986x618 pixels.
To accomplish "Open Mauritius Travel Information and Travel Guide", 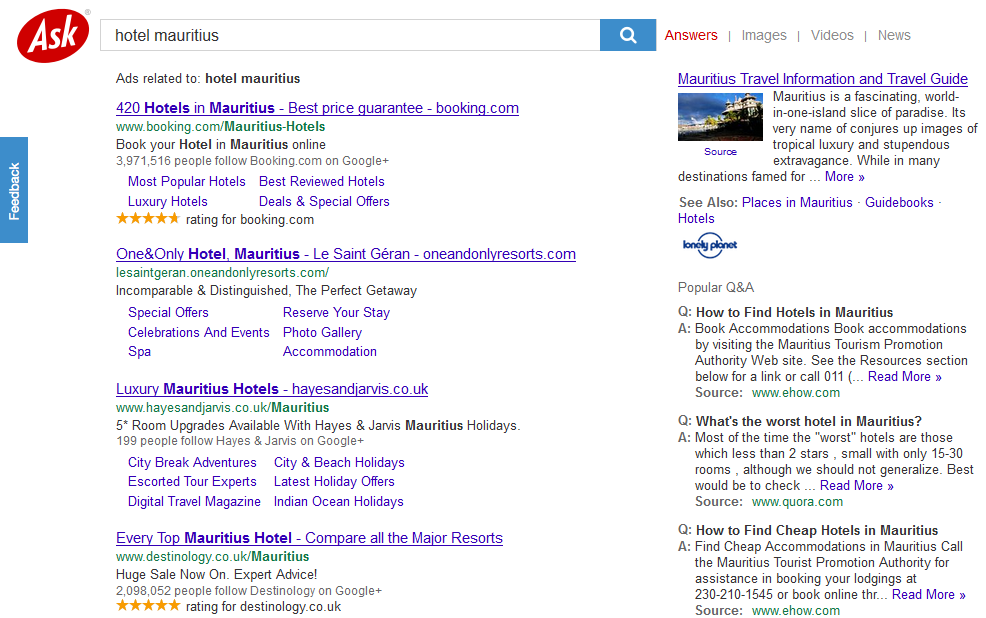I will point(823,79).
